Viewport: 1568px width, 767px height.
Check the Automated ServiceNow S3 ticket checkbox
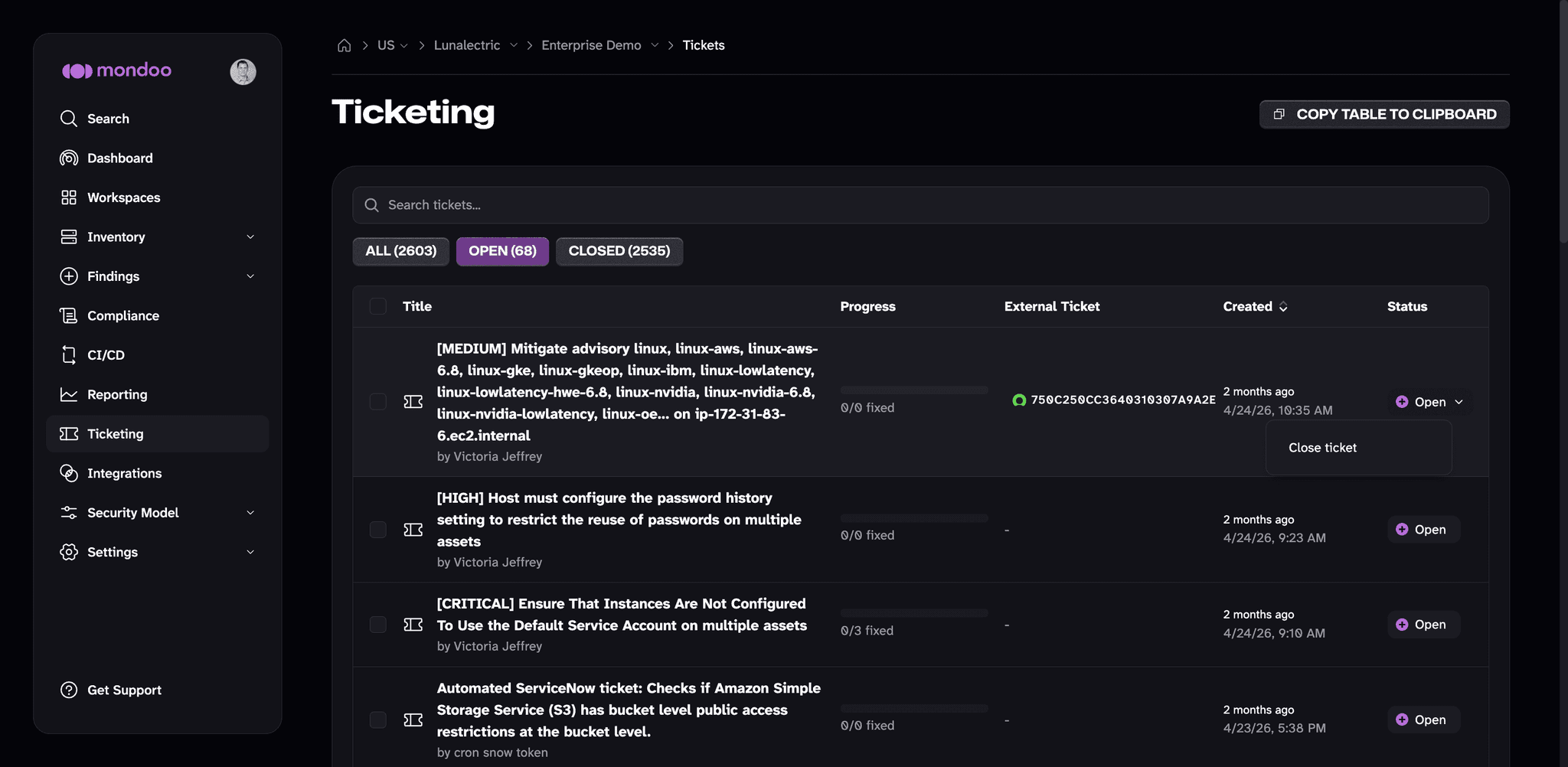pos(378,720)
